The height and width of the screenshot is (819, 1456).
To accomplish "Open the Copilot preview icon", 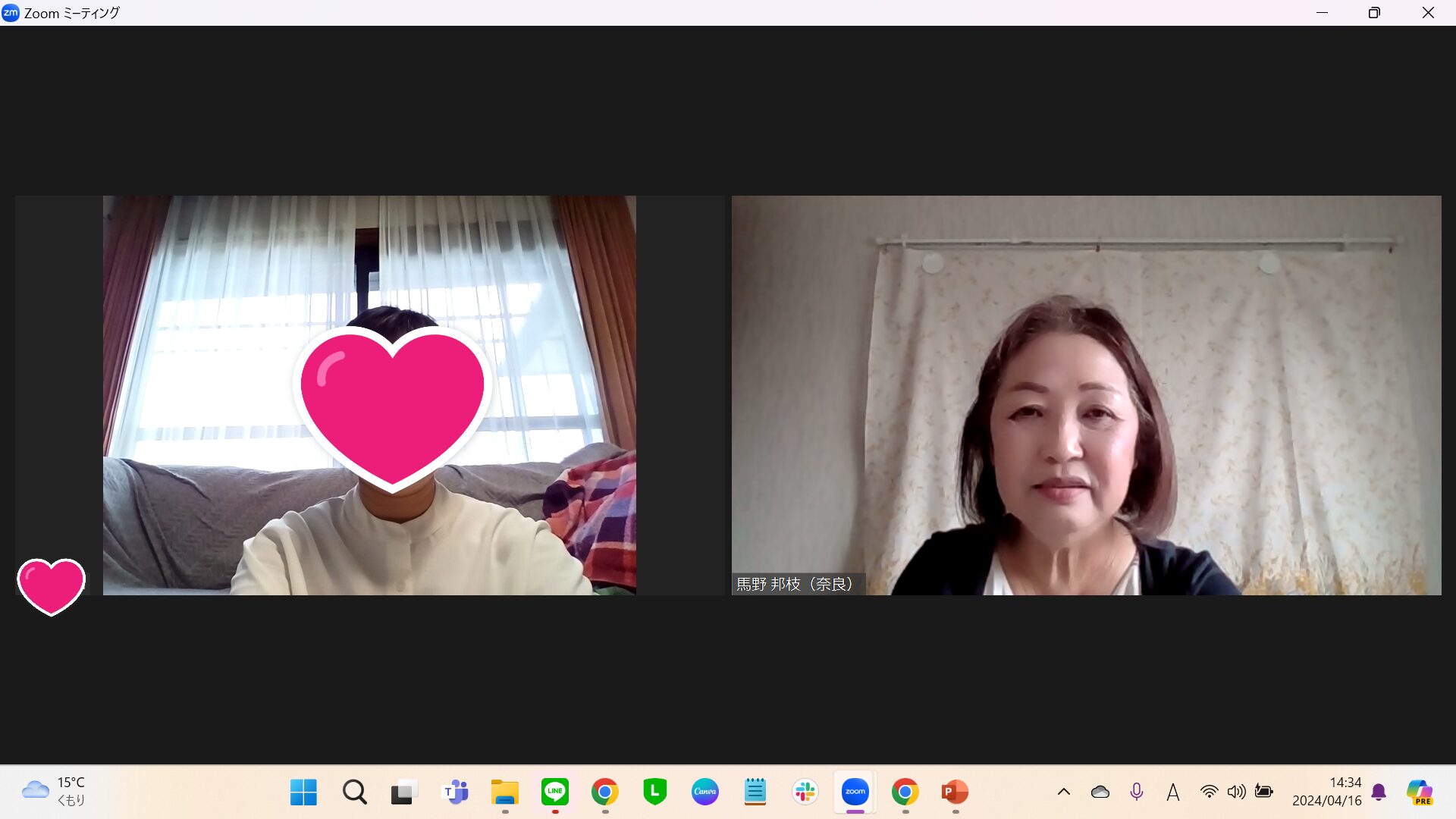I will [x=1419, y=792].
